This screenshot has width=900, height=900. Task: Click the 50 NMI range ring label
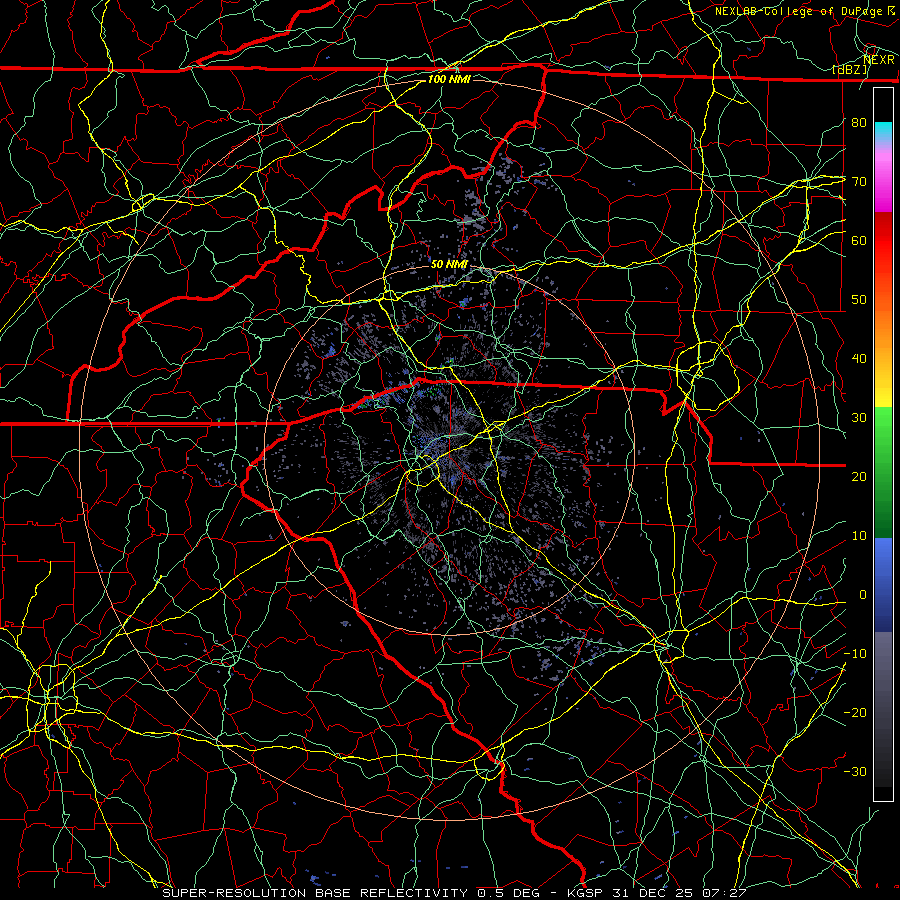click(x=449, y=264)
